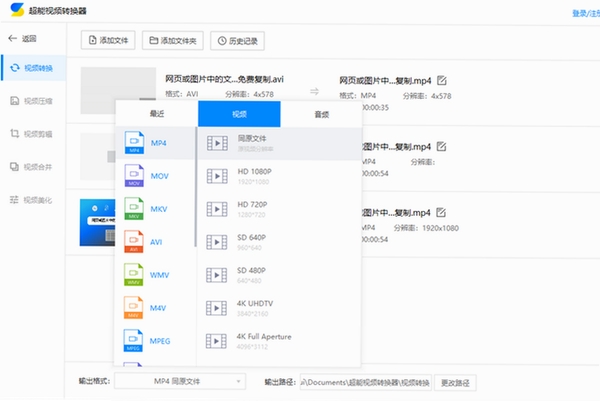The width and height of the screenshot is (600, 401).
Task: Select the MKV format icon
Action: pyautogui.click(x=134, y=209)
